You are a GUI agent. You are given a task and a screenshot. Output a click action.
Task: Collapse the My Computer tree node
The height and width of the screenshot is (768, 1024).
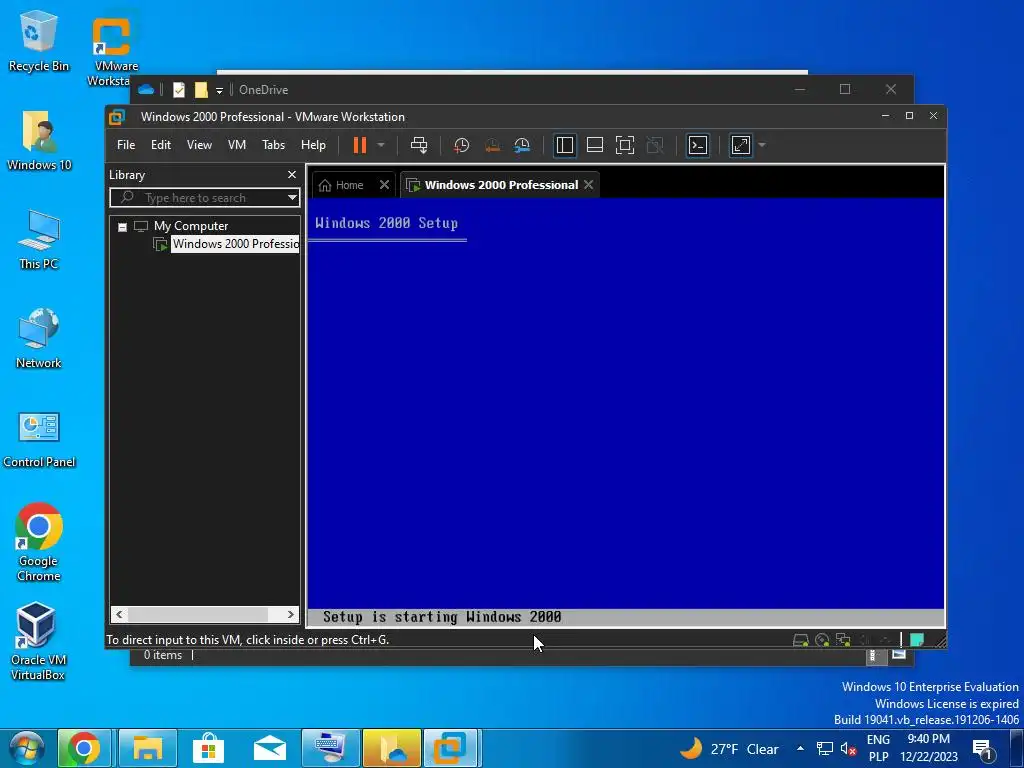click(122, 227)
